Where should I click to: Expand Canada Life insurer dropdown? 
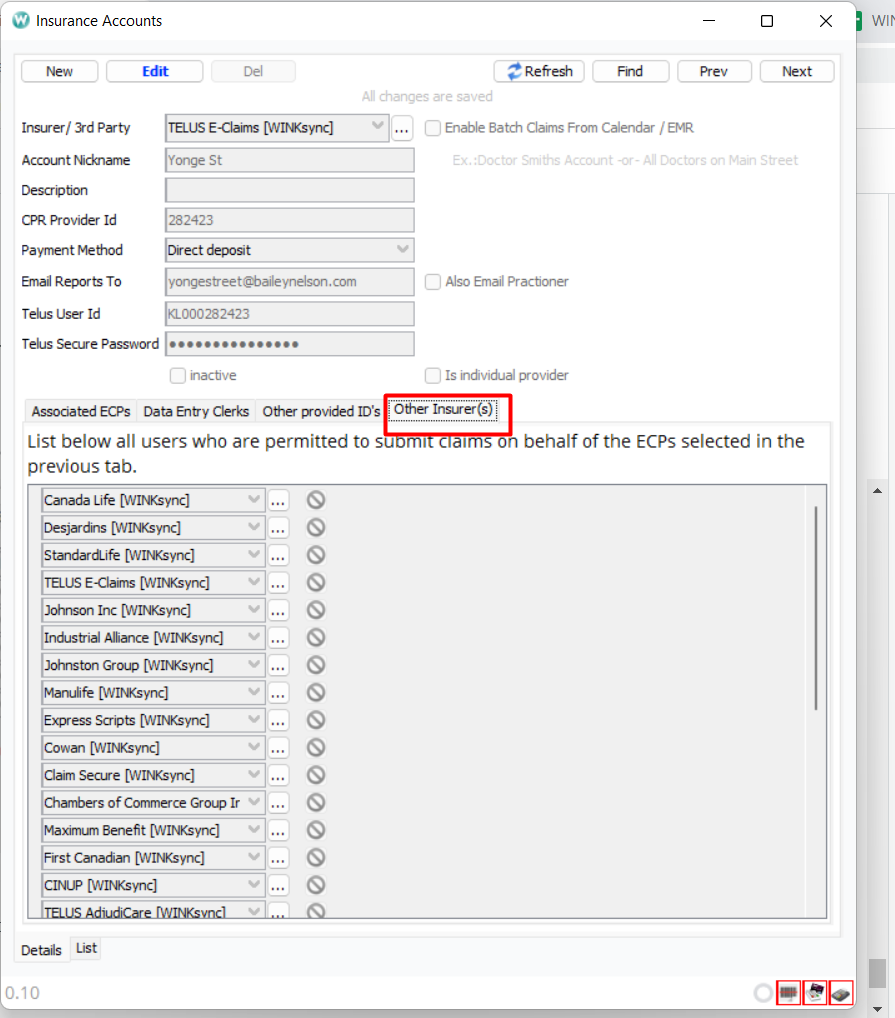coord(254,500)
